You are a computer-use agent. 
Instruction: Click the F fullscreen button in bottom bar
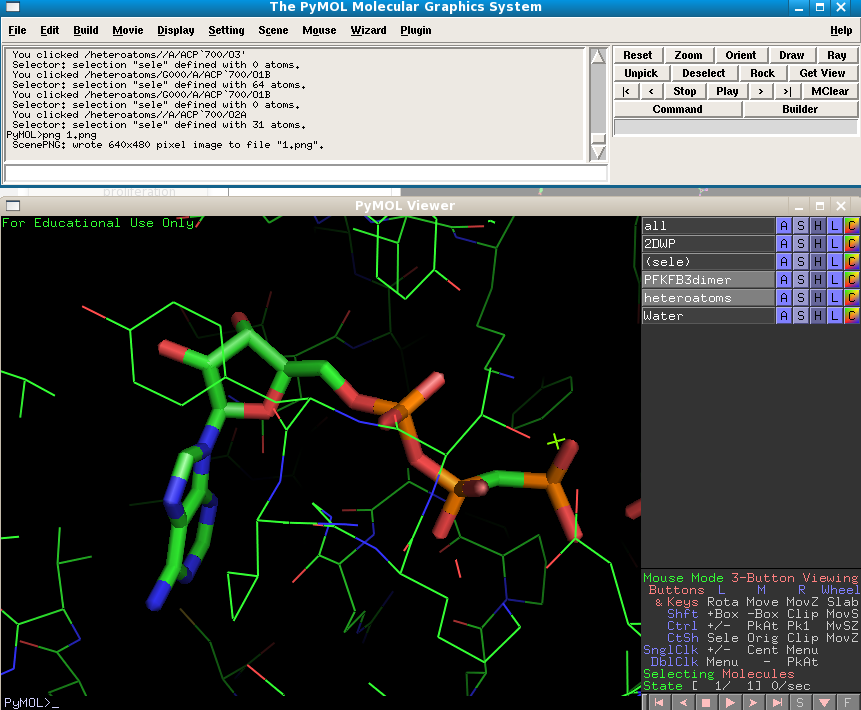tap(849, 702)
